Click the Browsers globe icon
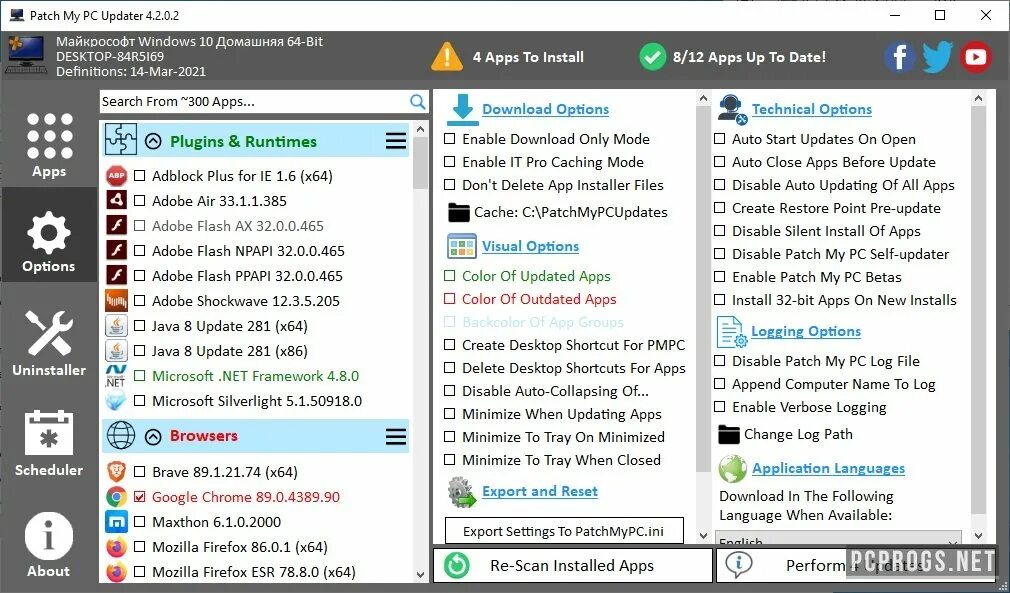 [x=120, y=436]
